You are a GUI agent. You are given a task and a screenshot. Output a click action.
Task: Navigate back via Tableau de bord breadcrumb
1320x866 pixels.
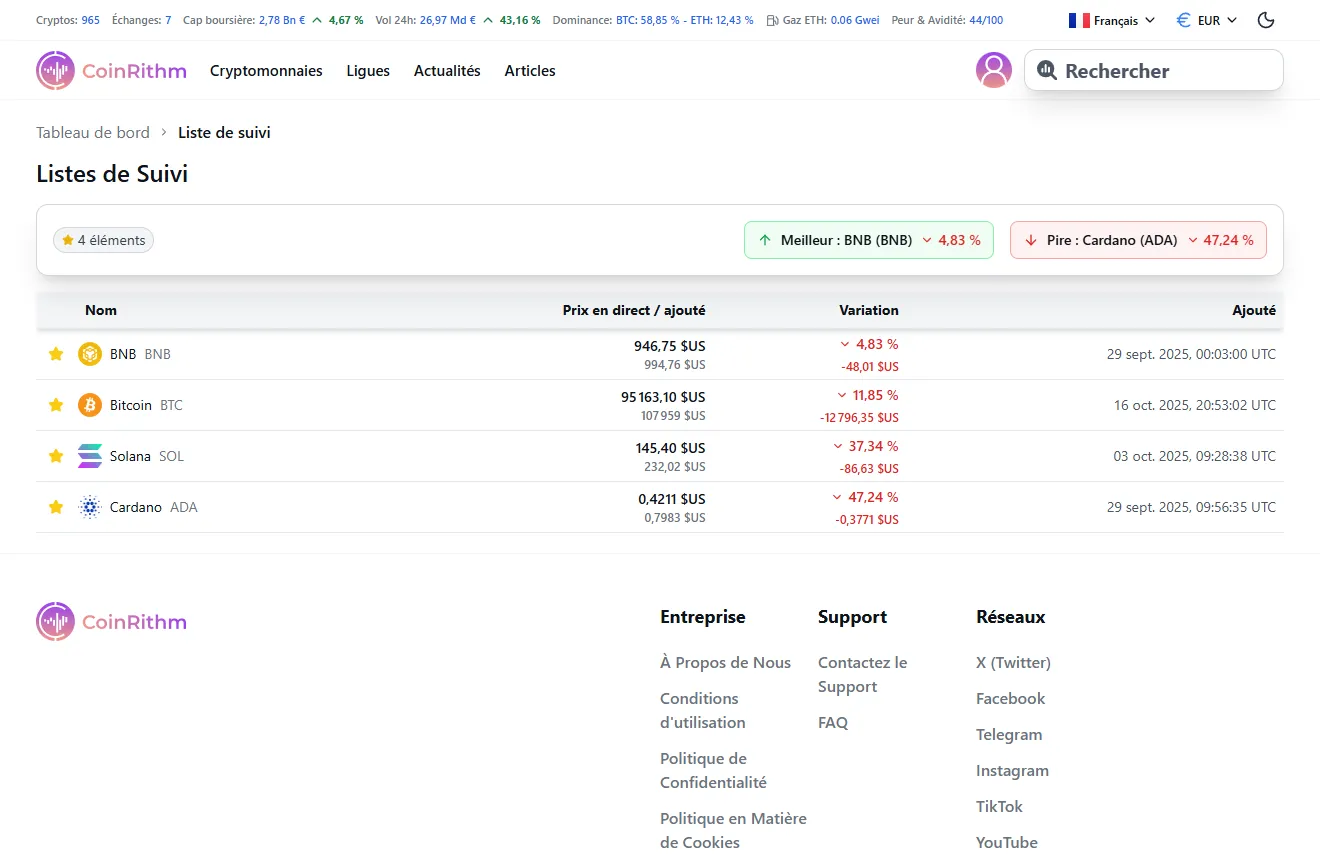92,132
